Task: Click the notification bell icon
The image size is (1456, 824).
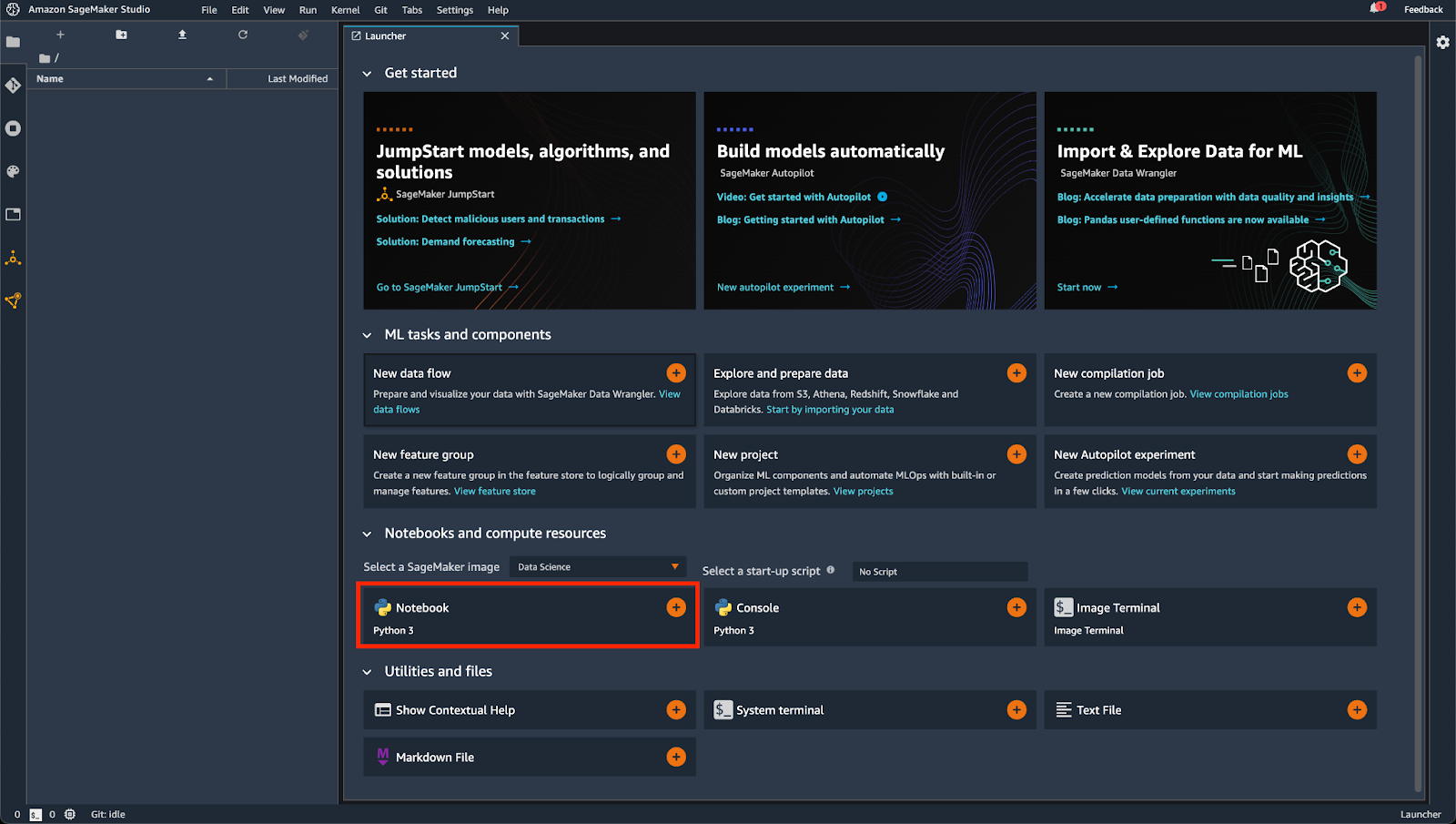Action: coord(1376,9)
